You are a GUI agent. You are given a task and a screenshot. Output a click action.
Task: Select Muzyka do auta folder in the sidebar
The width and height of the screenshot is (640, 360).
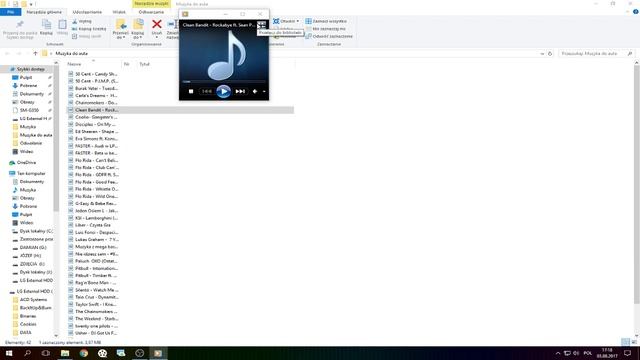coord(36,135)
